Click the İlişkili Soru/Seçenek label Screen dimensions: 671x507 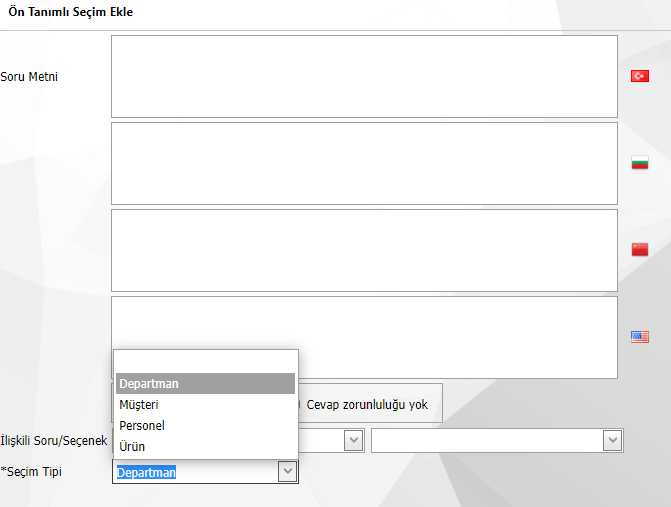(x=53, y=440)
